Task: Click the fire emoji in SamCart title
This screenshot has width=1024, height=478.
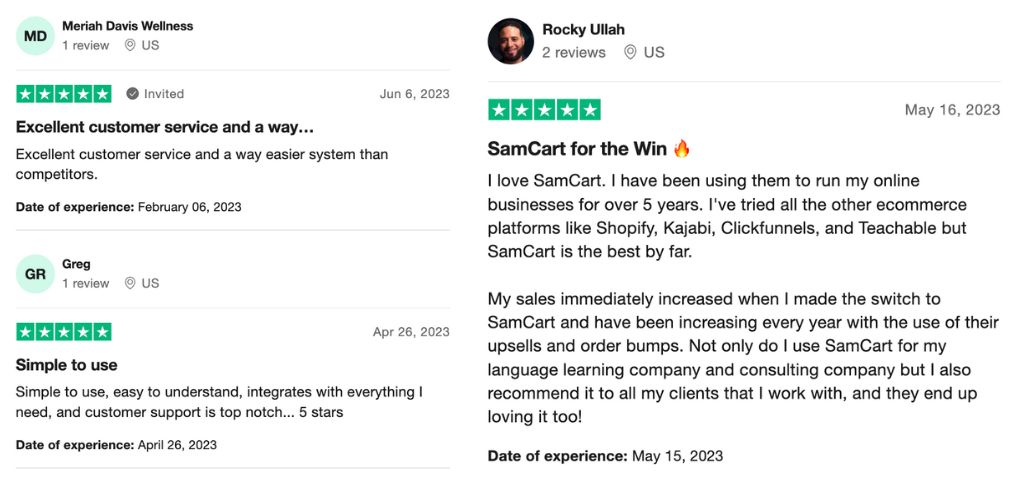Action: pyautogui.click(x=681, y=149)
